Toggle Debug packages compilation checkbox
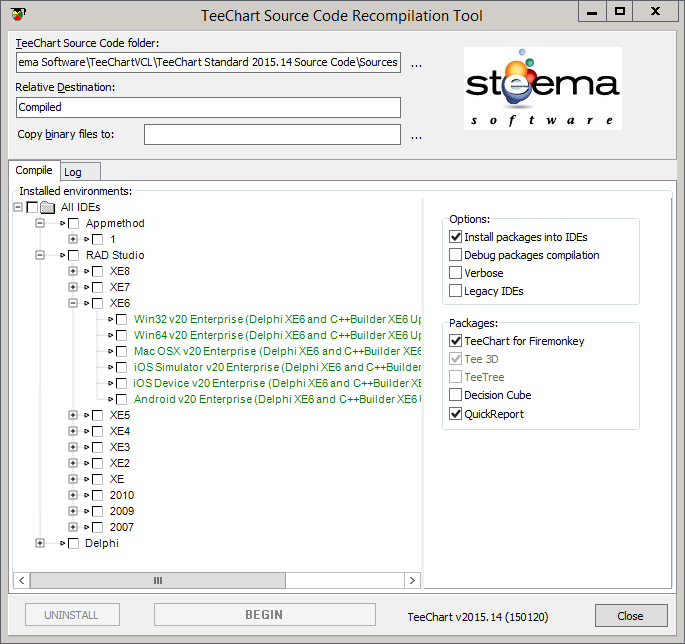This screenshot has height=644, width=685. click(455, 255)
